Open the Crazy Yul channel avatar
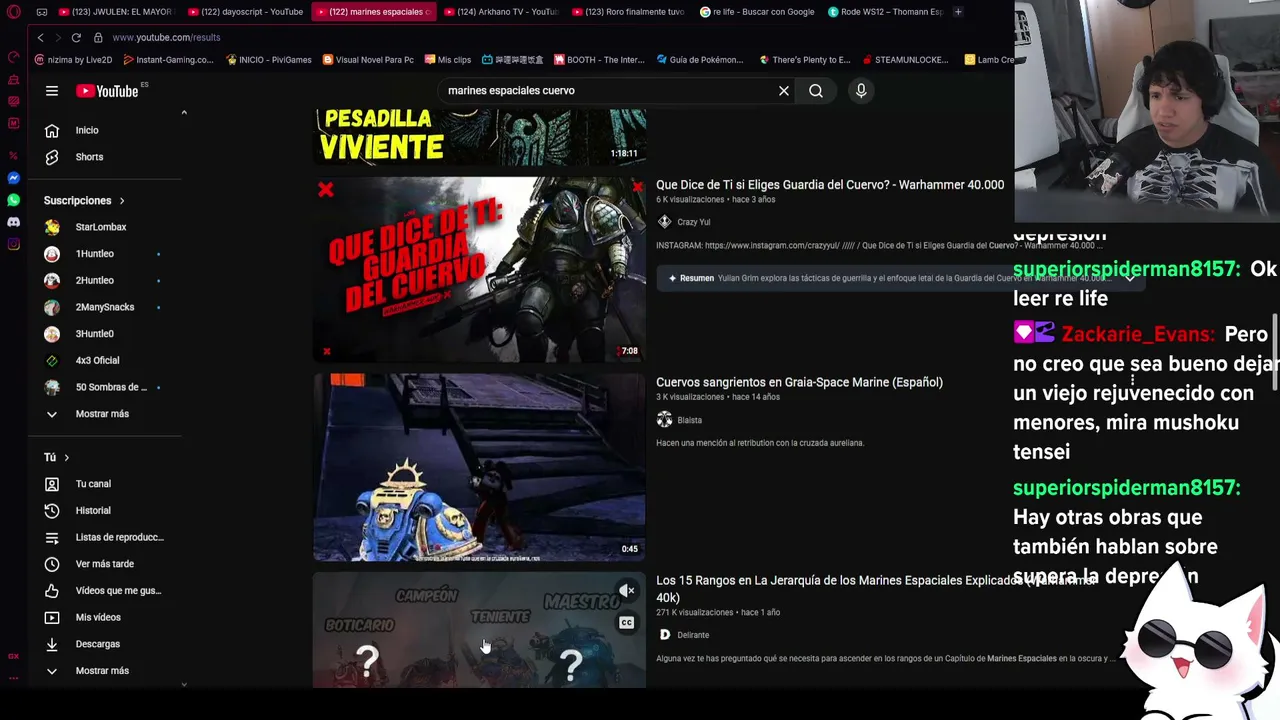The height and width of the screenshot is (720, 1280). point(664,222)
